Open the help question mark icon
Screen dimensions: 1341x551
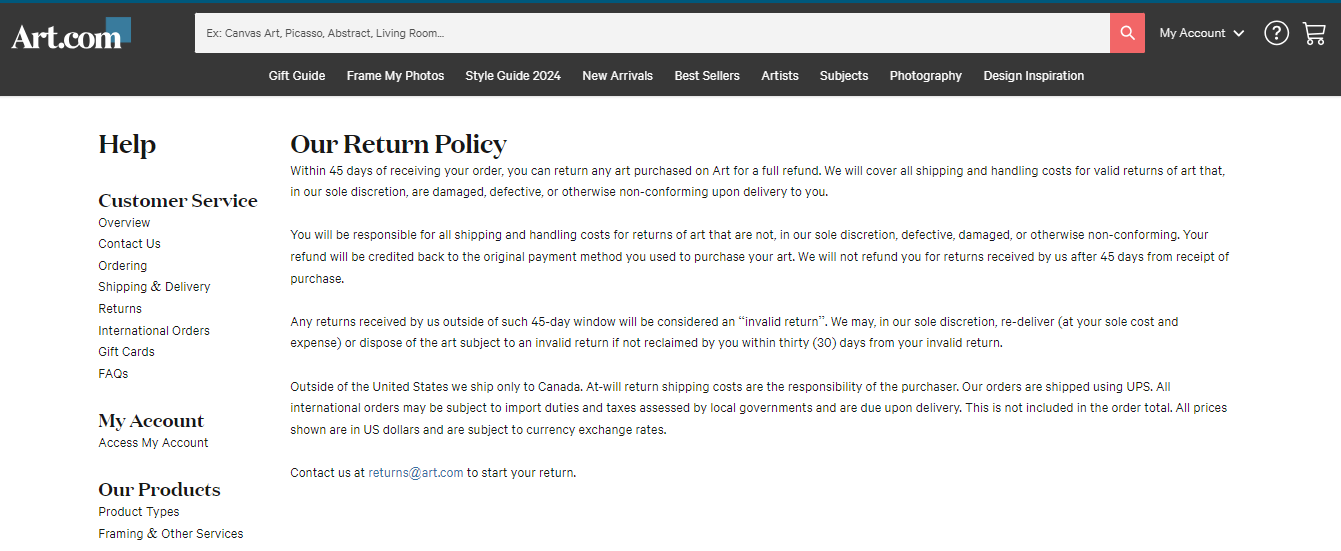(x=1276, y=33)
